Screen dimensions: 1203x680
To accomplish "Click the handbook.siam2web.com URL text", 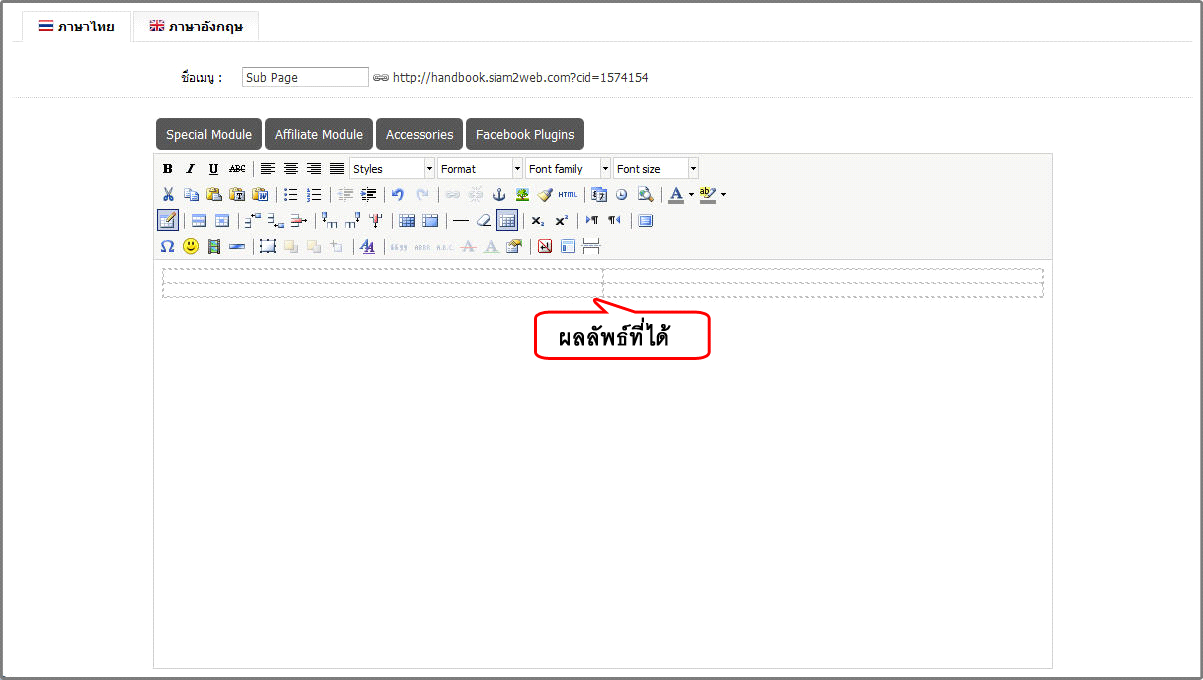I will point(520,77).
